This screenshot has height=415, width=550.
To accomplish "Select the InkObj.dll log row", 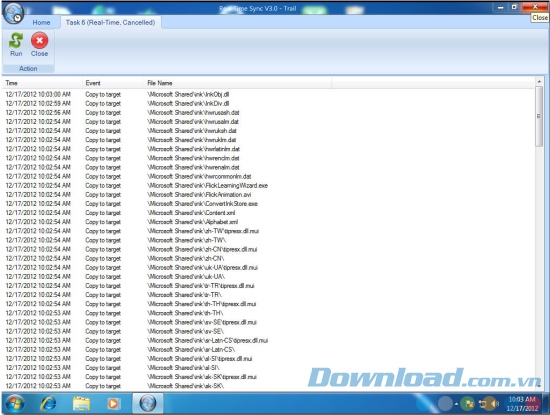I will coord(268,94).
